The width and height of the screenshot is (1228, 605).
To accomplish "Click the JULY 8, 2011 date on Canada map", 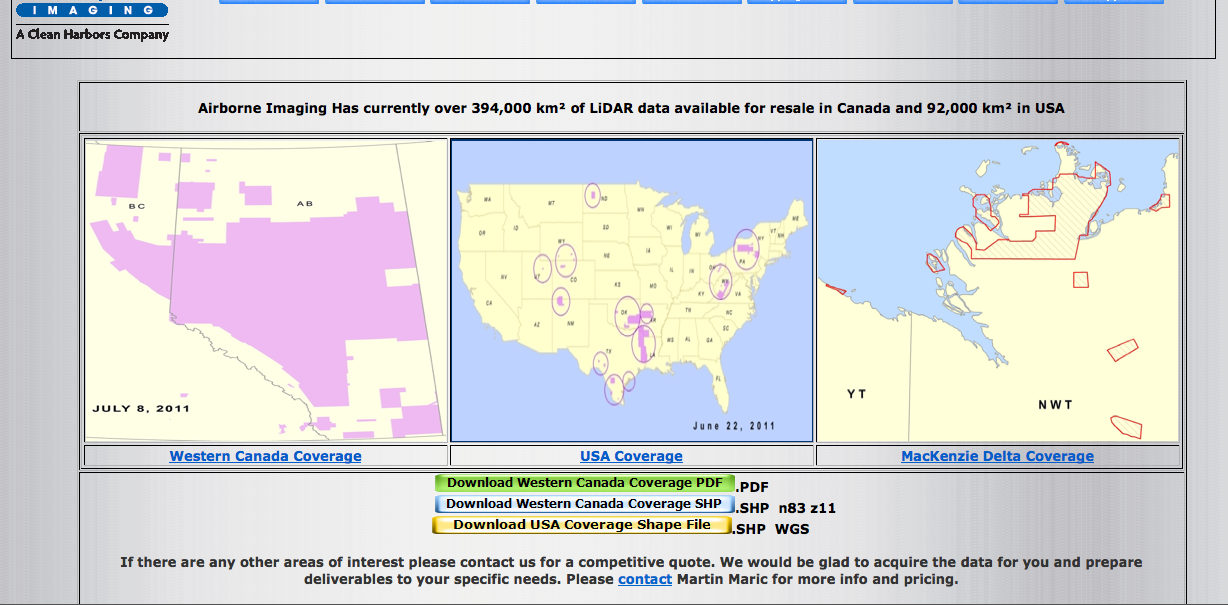I will (141, 408).
